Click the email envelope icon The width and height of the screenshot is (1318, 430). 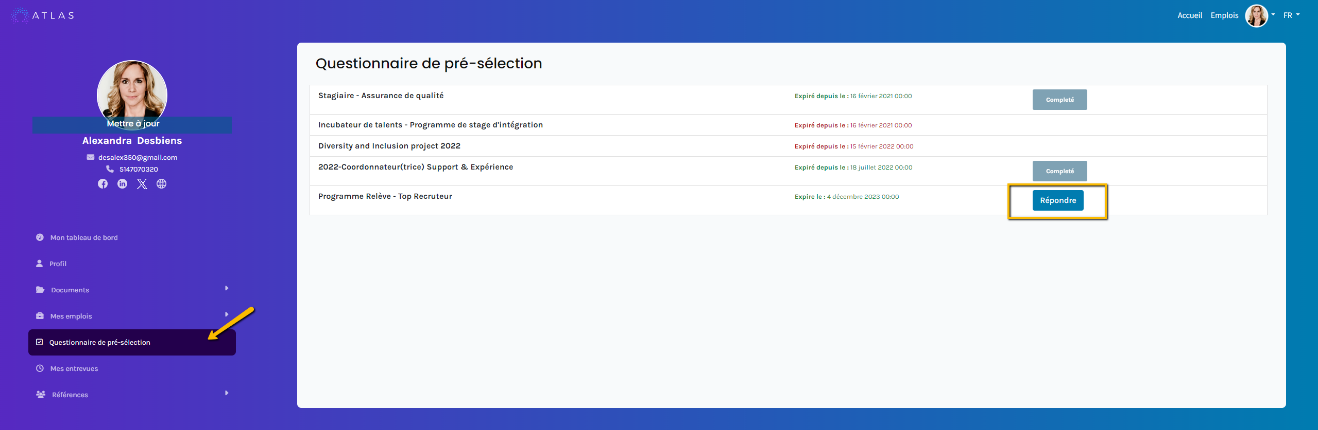tap(91, 157)
